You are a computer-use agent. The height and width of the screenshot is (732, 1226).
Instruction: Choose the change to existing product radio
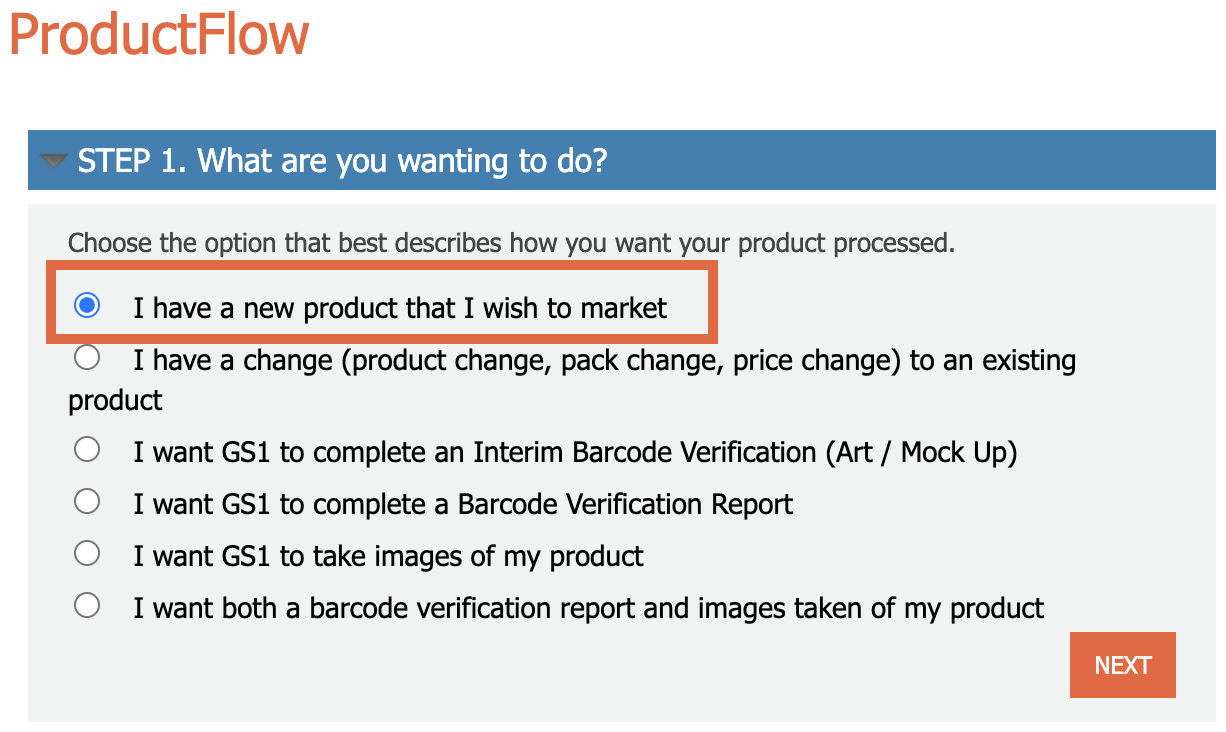tap(87, 357)
